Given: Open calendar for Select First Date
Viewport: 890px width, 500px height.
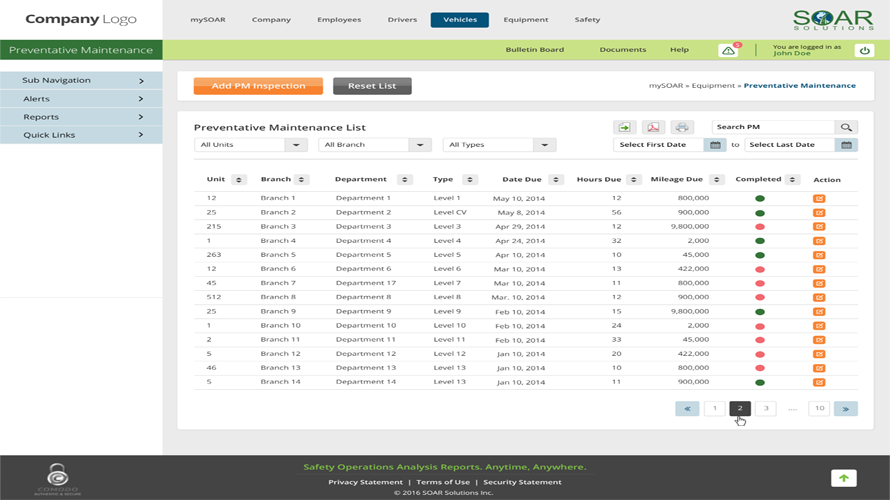Looking at the screenshot, I should [x=715, y=145].
